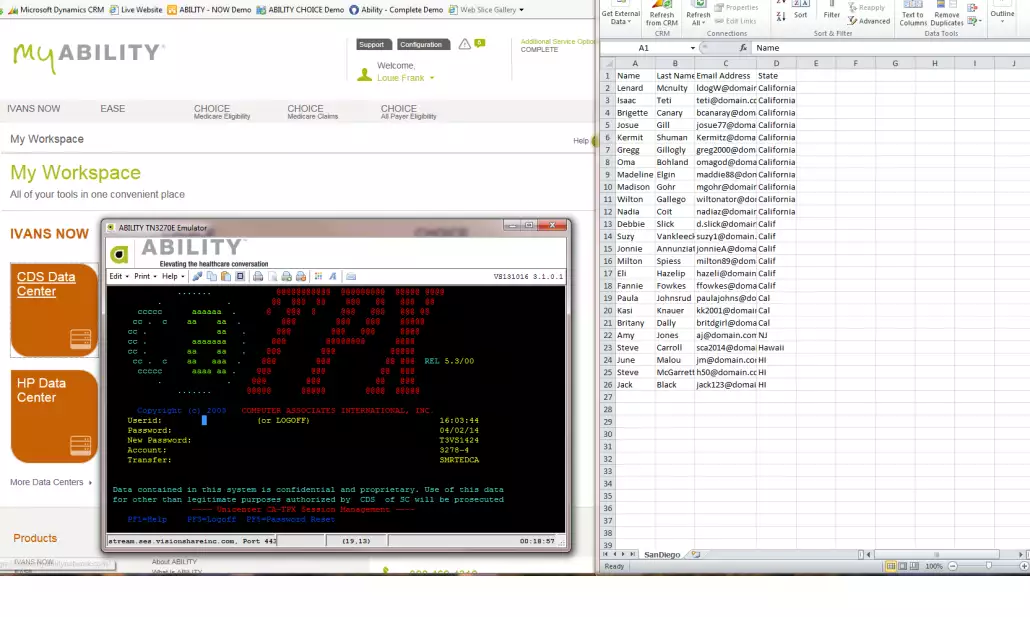1030x617 pixels.
Task: Switch to Normal view in Excel status bar
Action: click(890, 566)
